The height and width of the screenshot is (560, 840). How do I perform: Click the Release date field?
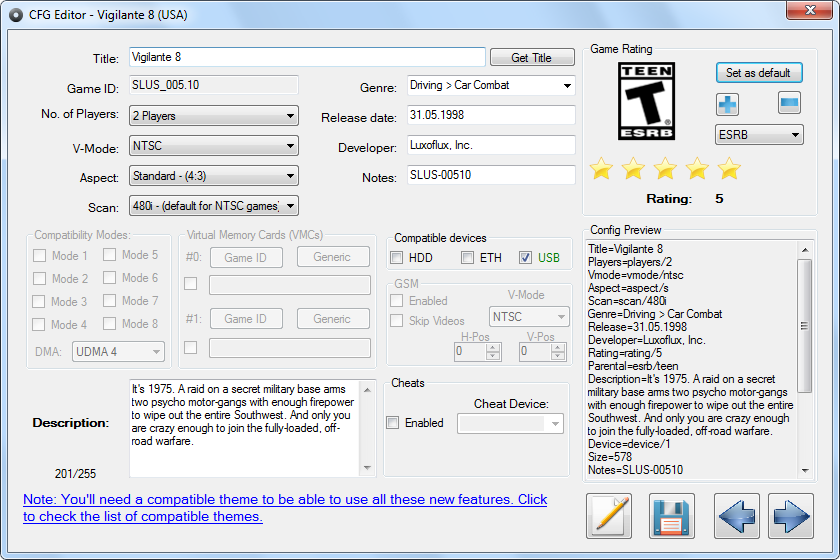pos(491,115)
